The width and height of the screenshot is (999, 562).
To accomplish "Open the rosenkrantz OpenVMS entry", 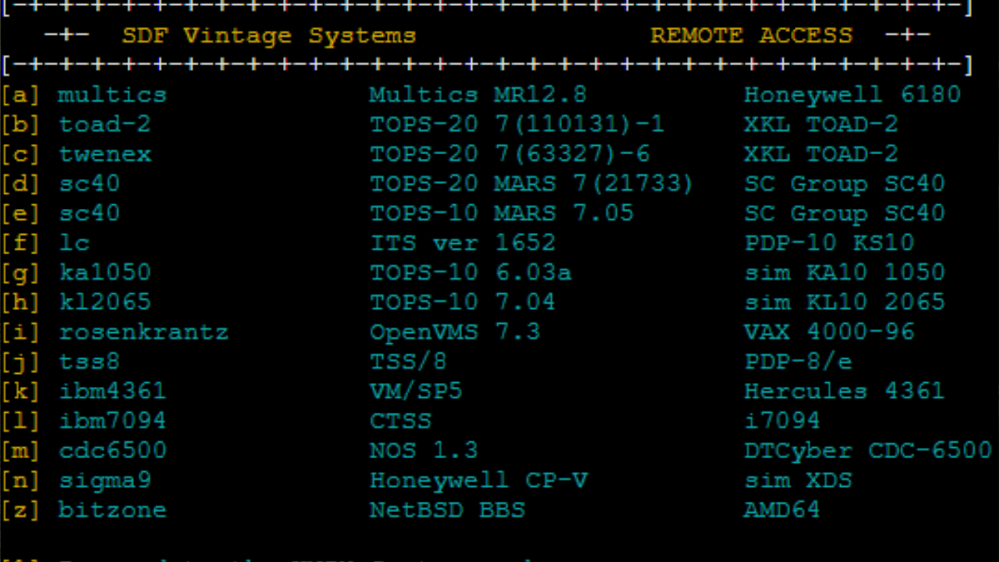I will point(143,332).
